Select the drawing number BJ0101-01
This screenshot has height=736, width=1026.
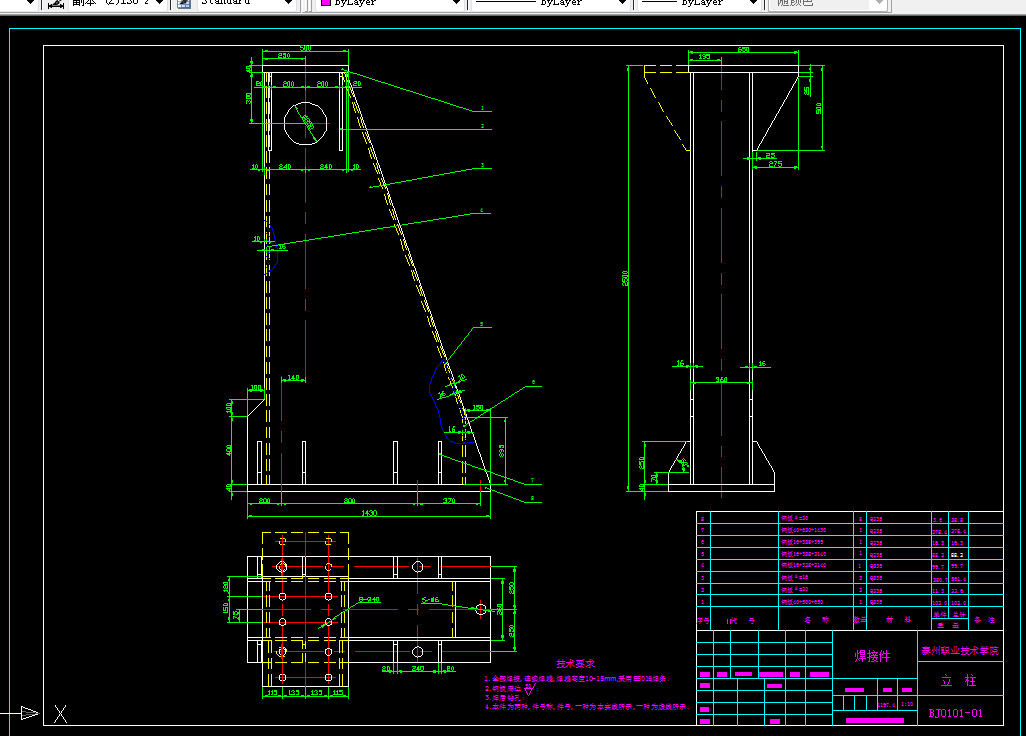point(955,713)
